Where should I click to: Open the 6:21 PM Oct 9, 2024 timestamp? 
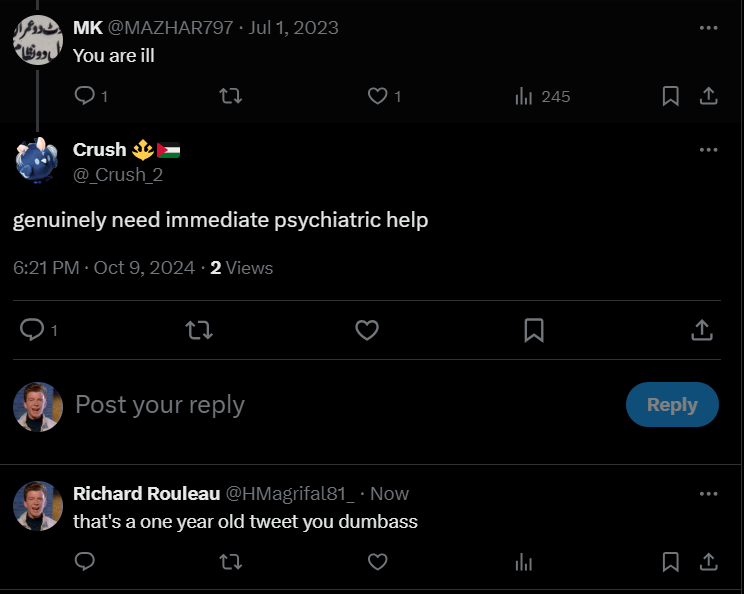pos(104,268)
